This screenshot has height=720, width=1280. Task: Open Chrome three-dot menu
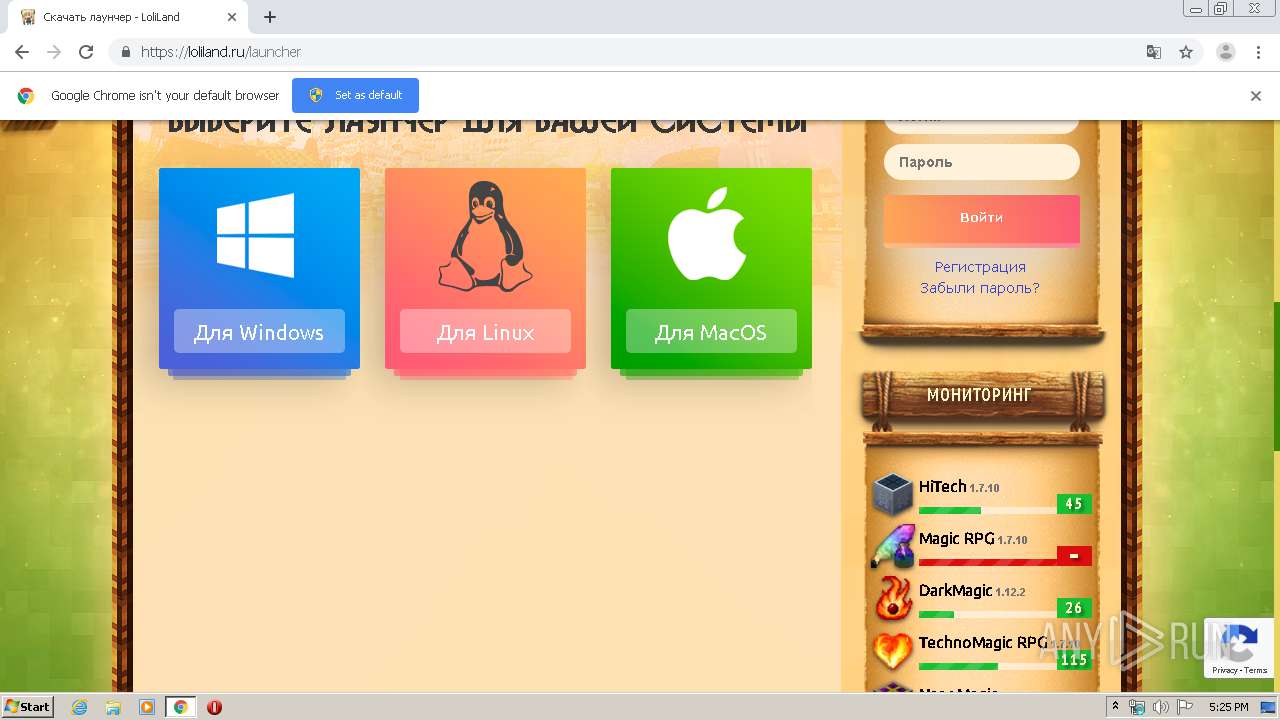(x=1258, y=52)
